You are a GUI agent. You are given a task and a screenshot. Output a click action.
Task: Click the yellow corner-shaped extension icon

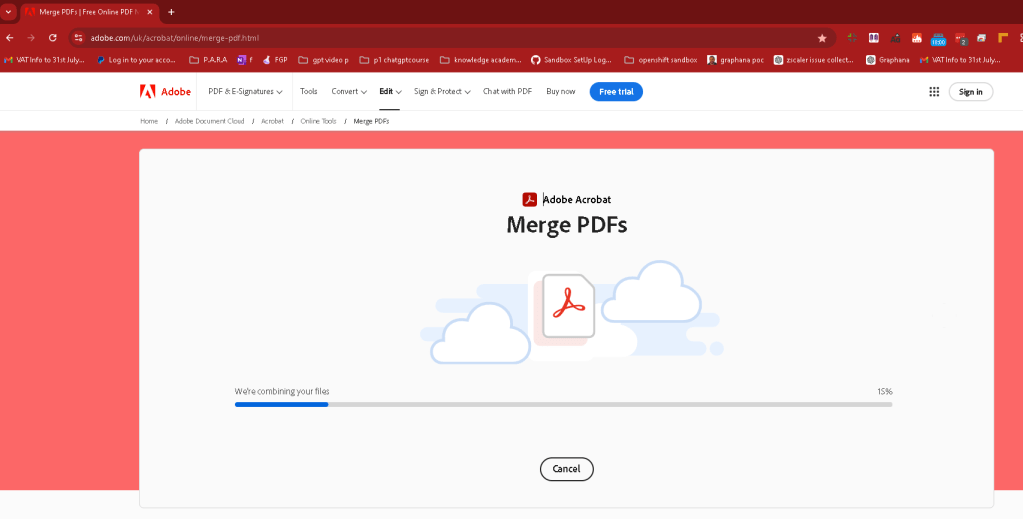(x=1003, y=38)
